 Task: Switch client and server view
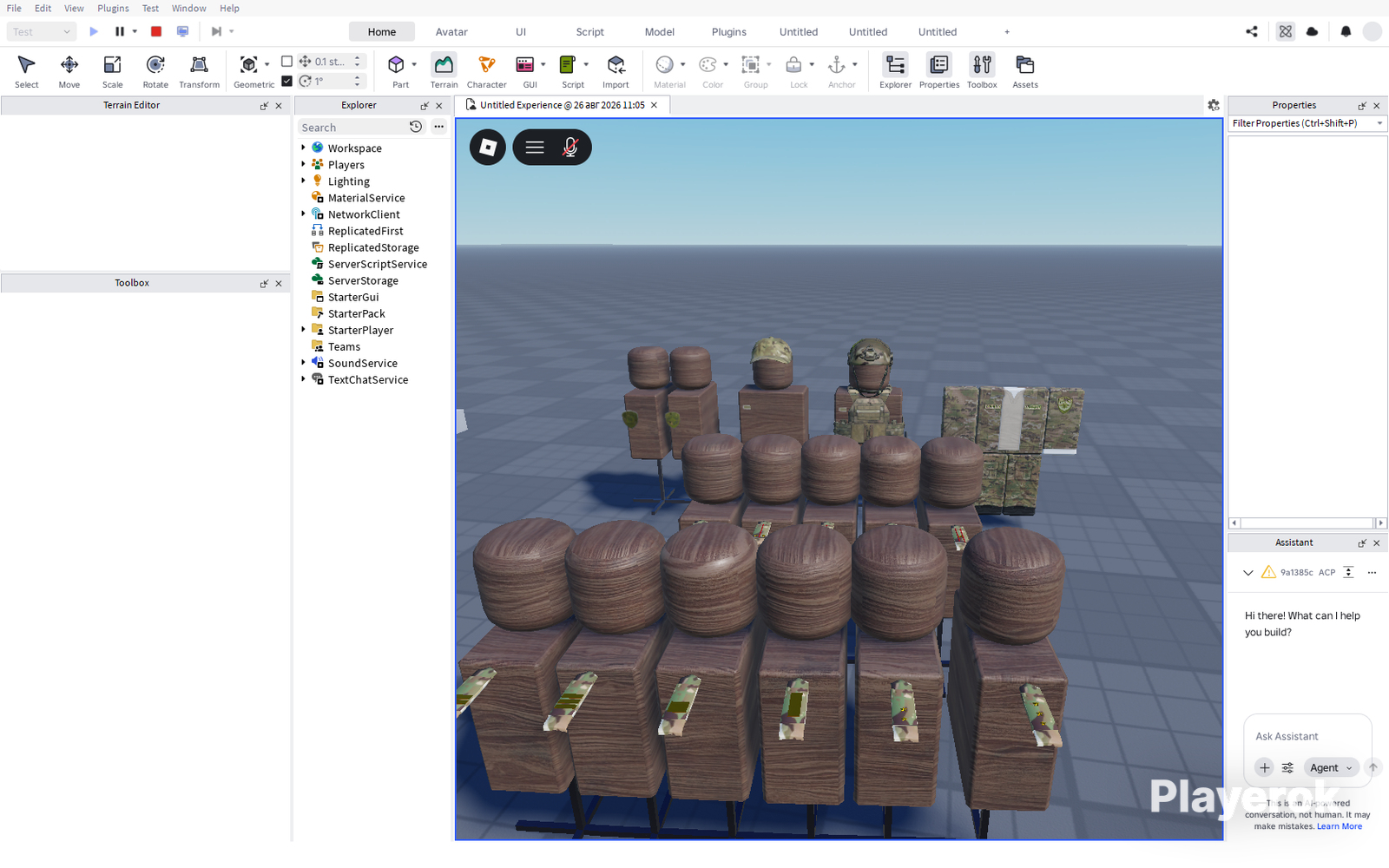[x=182, y=31]
